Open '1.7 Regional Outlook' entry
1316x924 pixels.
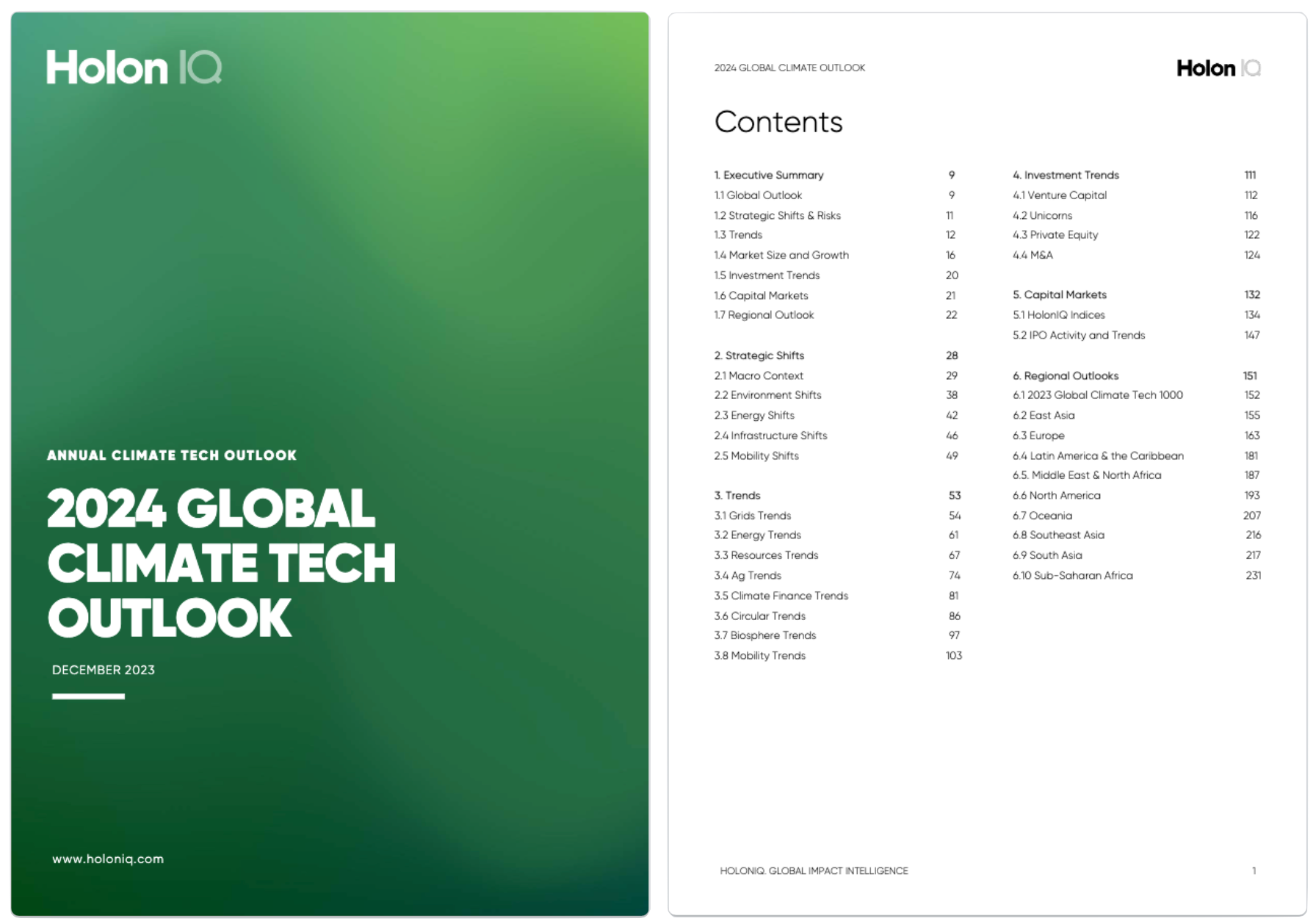[x=764, y=315]
